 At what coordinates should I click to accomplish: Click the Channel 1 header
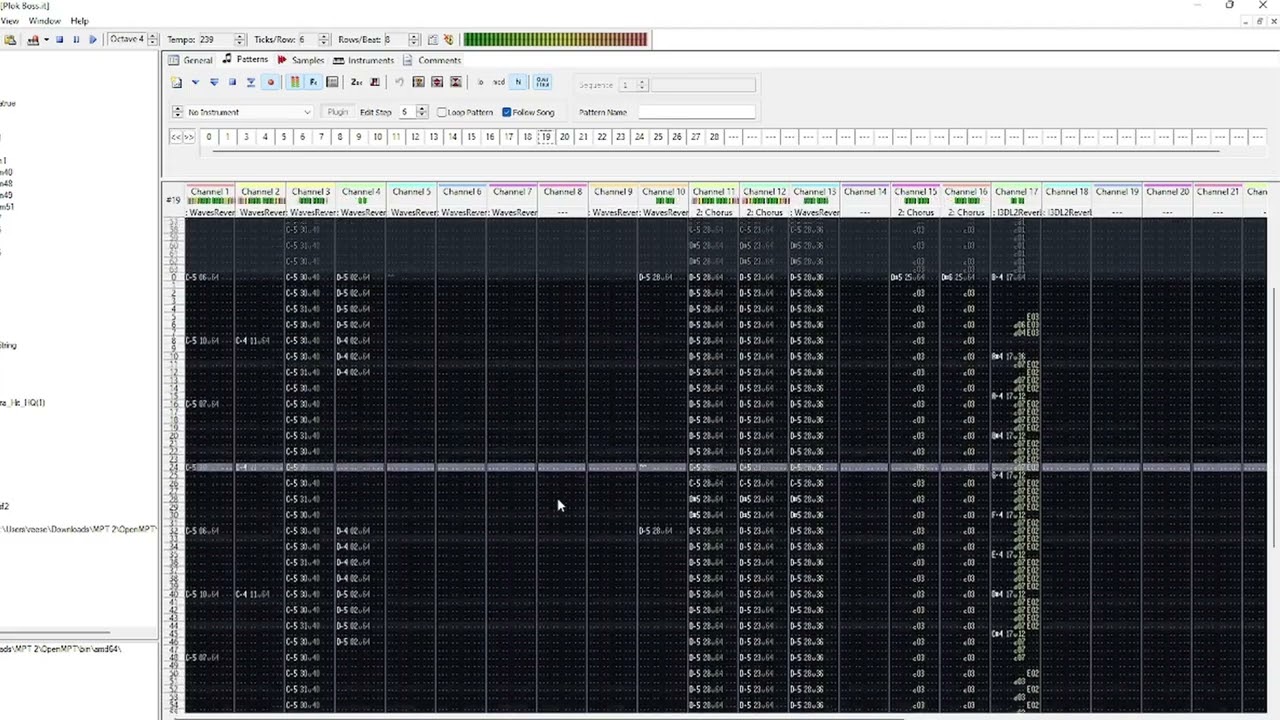(209, 191)
